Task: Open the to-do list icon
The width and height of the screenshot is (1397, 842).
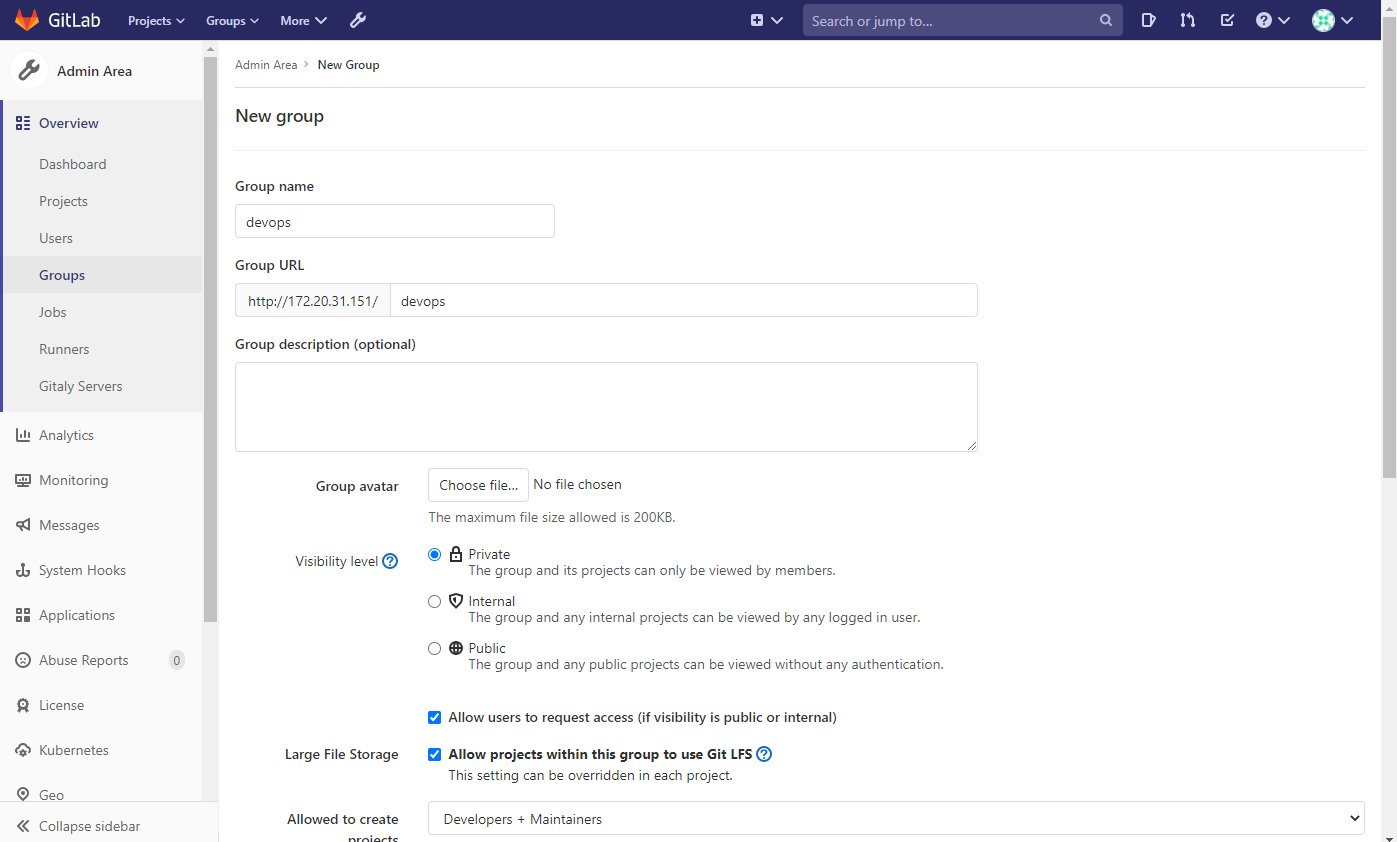Action: 1227,20
